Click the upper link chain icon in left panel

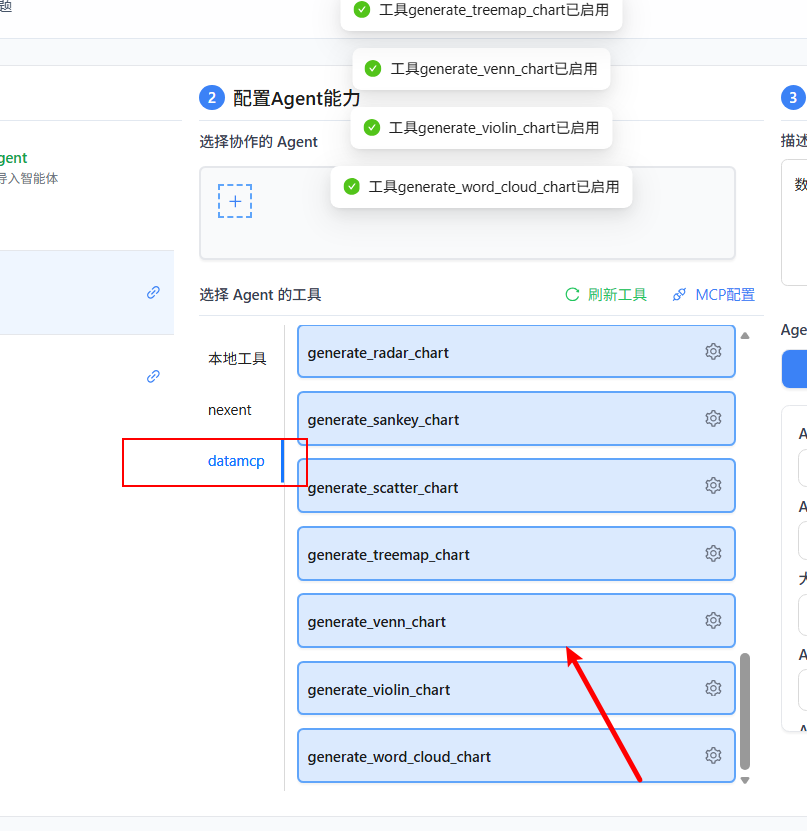[153, 293]
